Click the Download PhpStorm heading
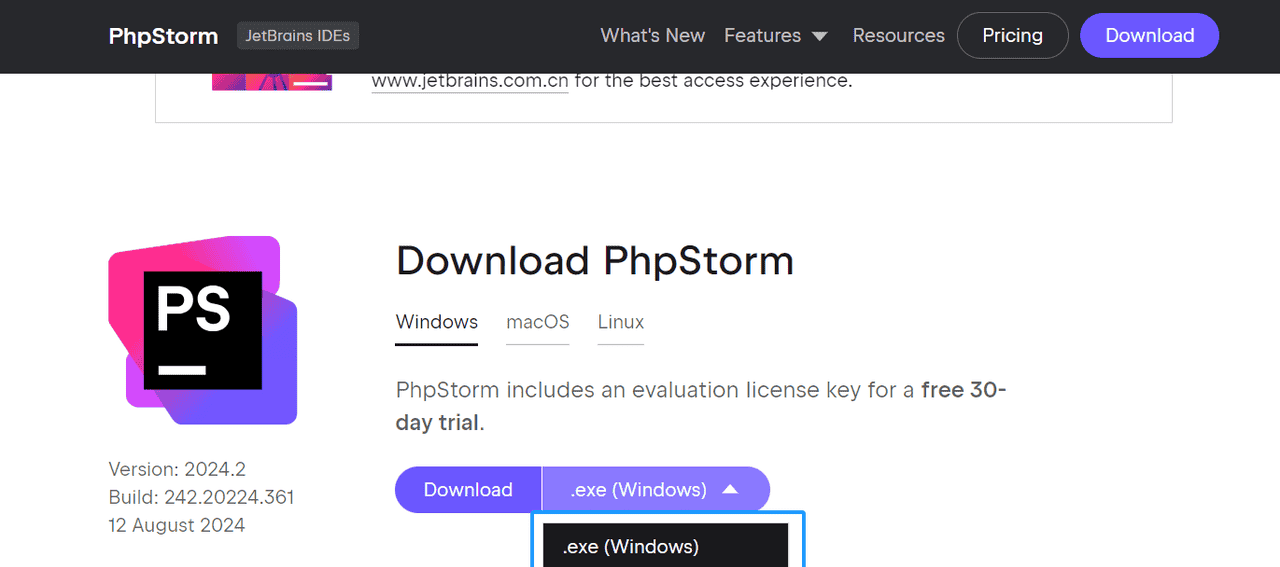 595,261
